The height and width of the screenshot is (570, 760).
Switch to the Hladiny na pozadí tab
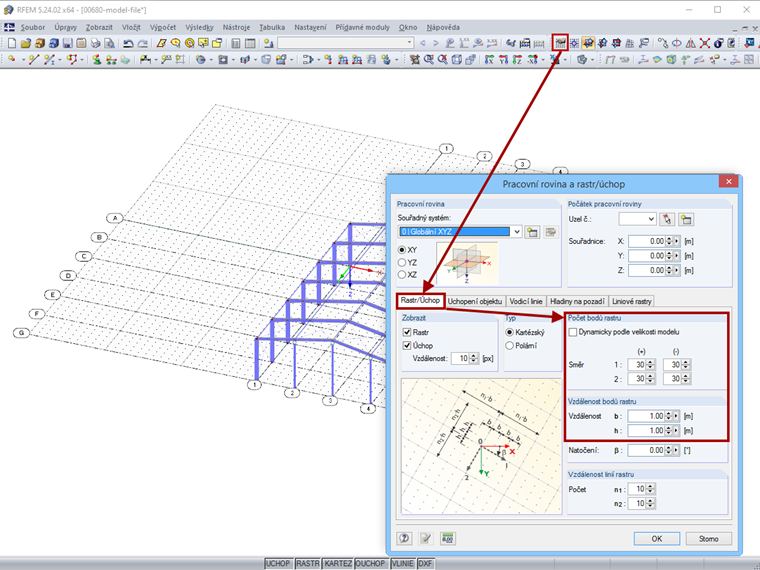pos(577,301)
